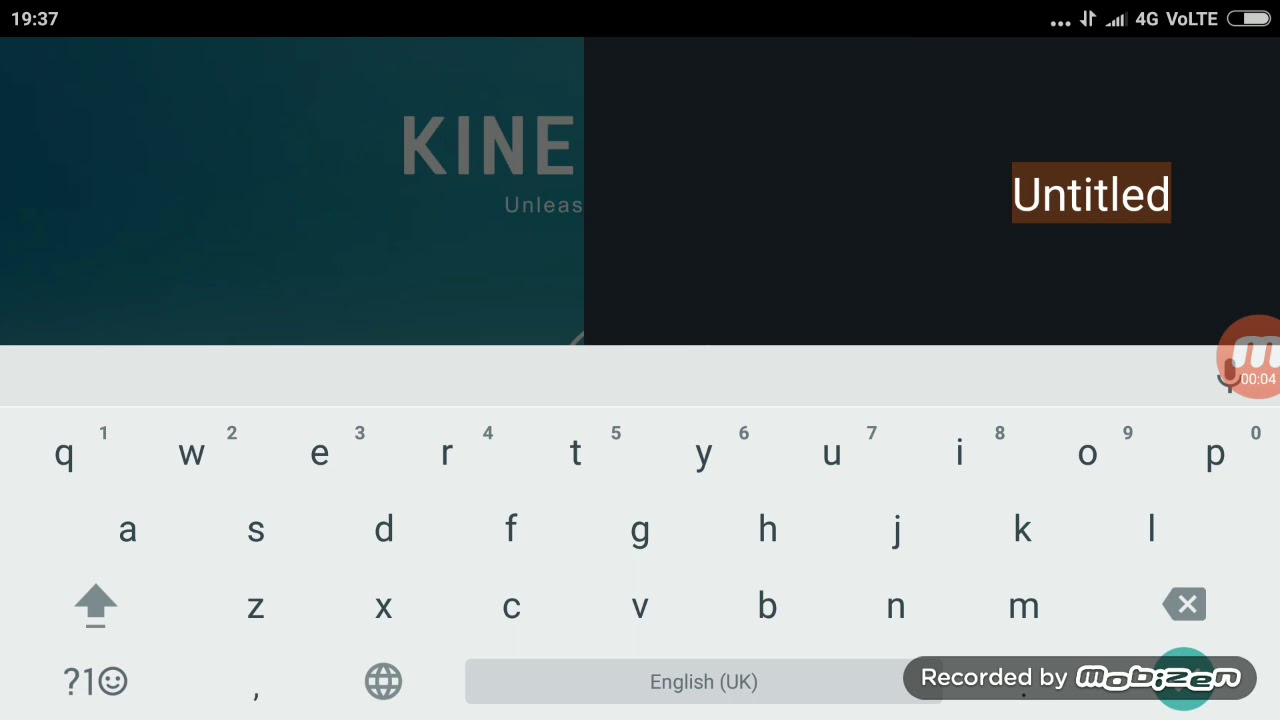Tap the i key on keyboard
This screenshot has height=720, width=1280.
(x=960, y=453)
